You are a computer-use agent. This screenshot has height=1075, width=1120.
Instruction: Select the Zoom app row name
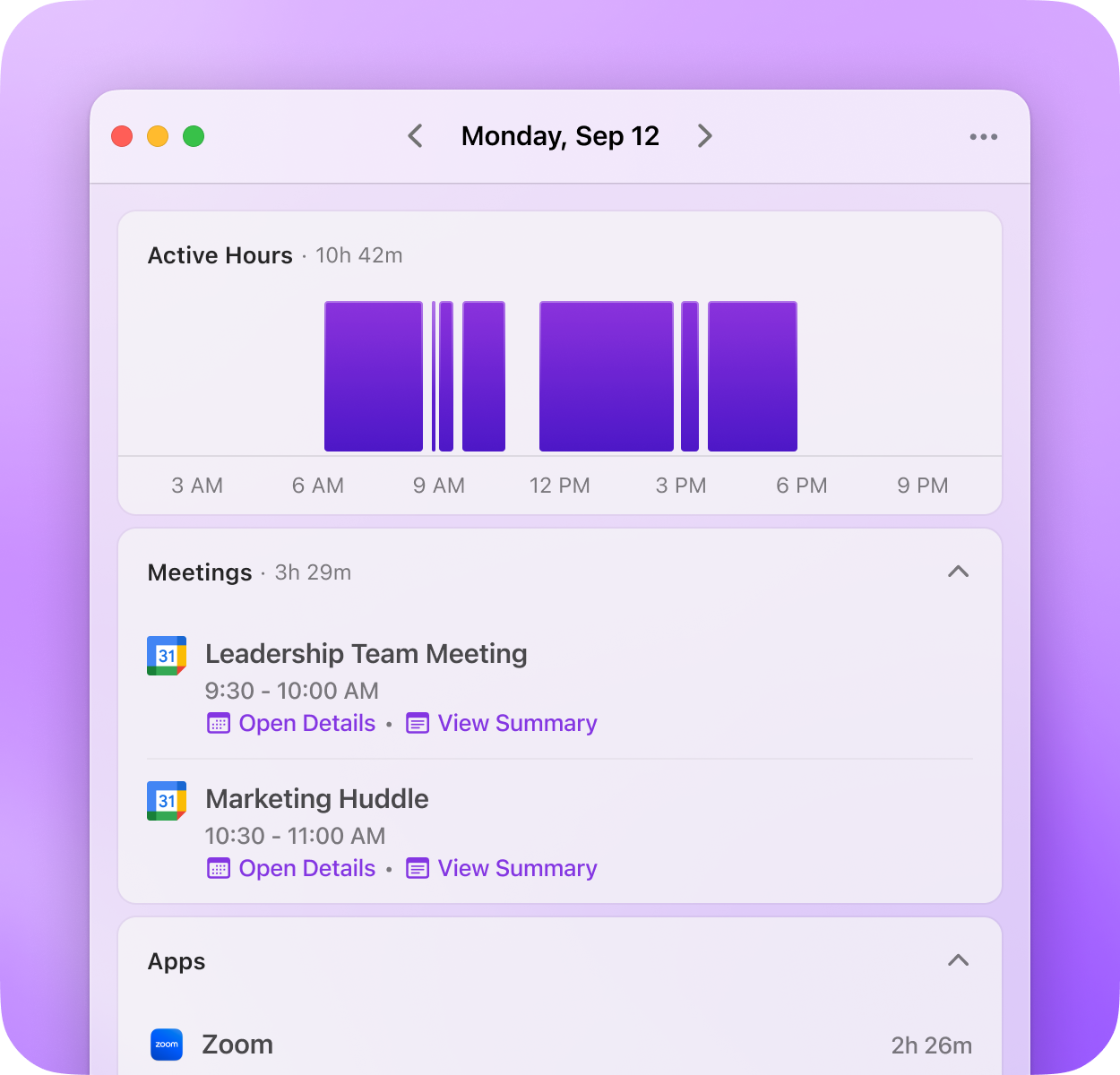click(x=237, y=1045)
